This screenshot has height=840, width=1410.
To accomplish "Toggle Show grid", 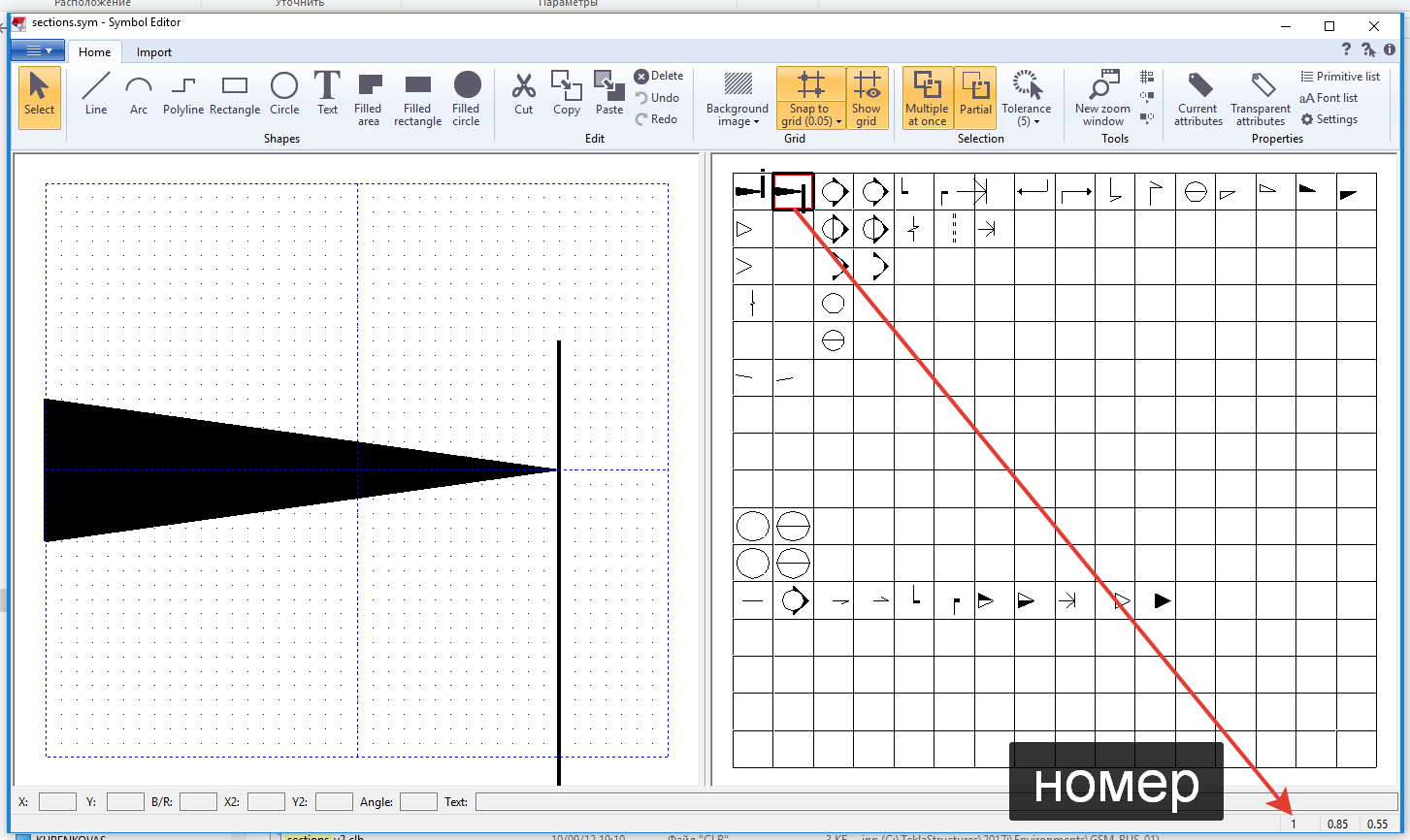I will [867, 98].
